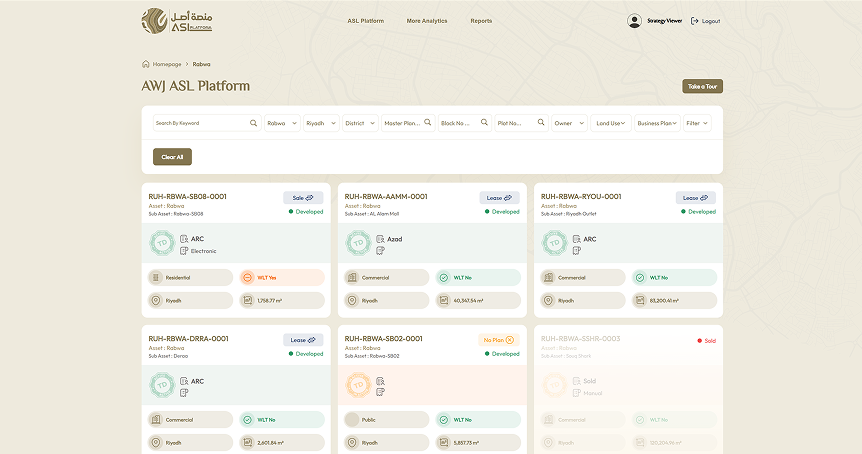Click Sub Asset AL Alam Mall text
This screenshot has width=862, height=454.
pyautogui.click(x=372, y=214)
